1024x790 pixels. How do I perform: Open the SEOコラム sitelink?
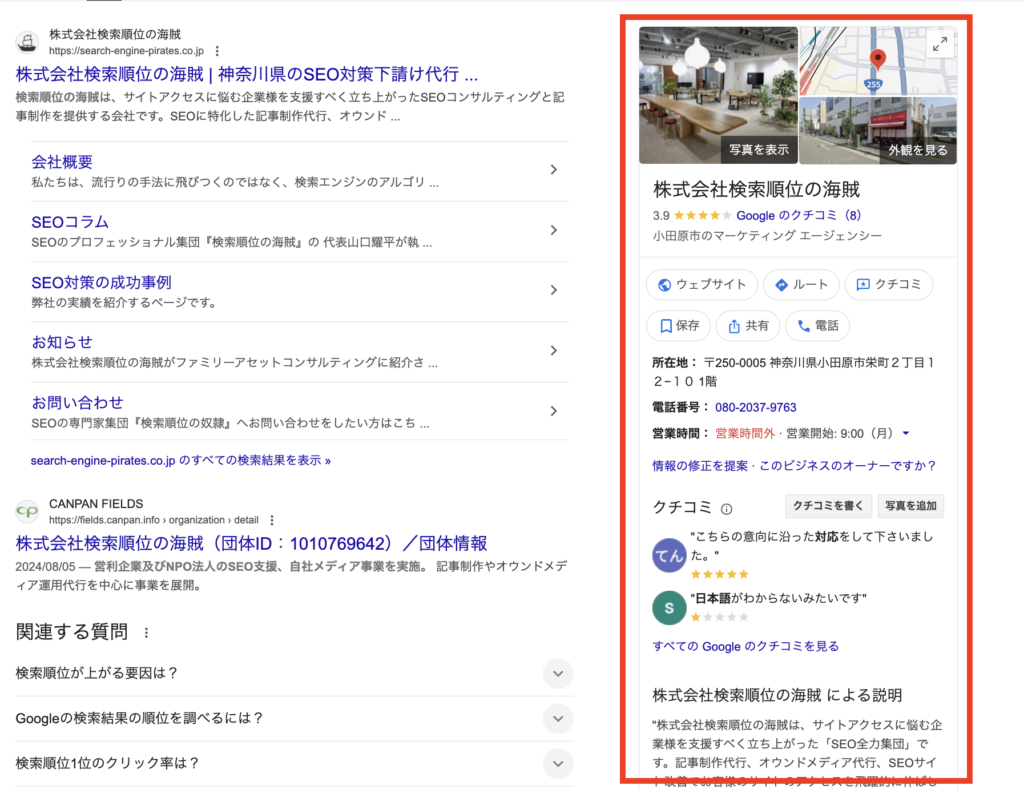point(70,222)
